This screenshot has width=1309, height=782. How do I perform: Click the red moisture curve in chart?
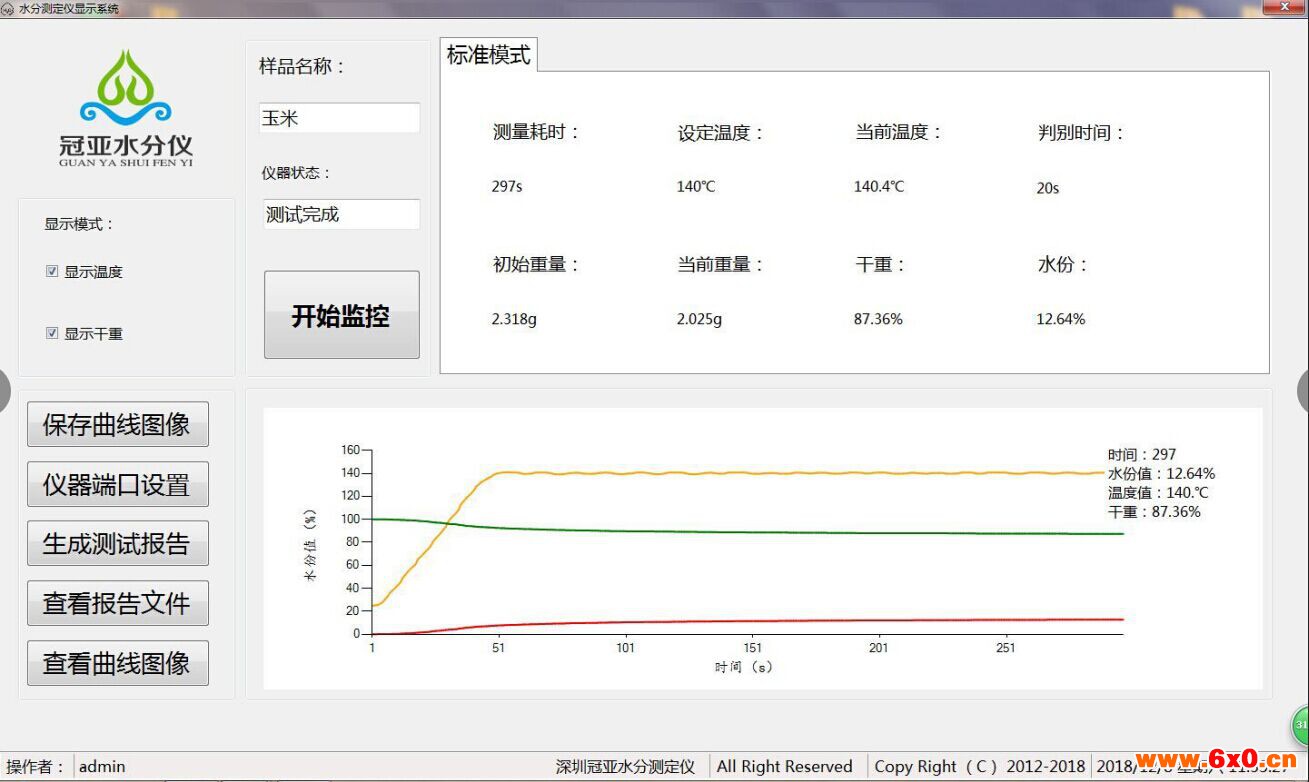tap(750, 621)
